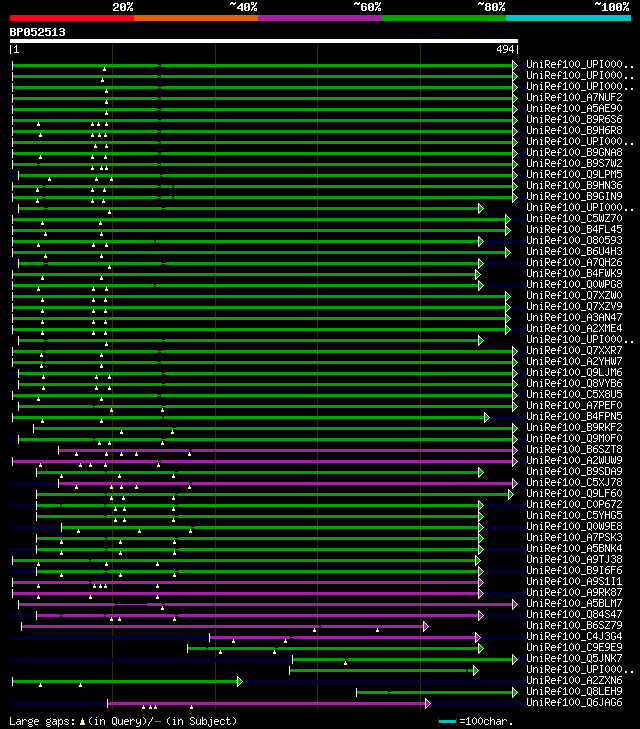Select the UniRef100_Q7XZV9 label

574,306
